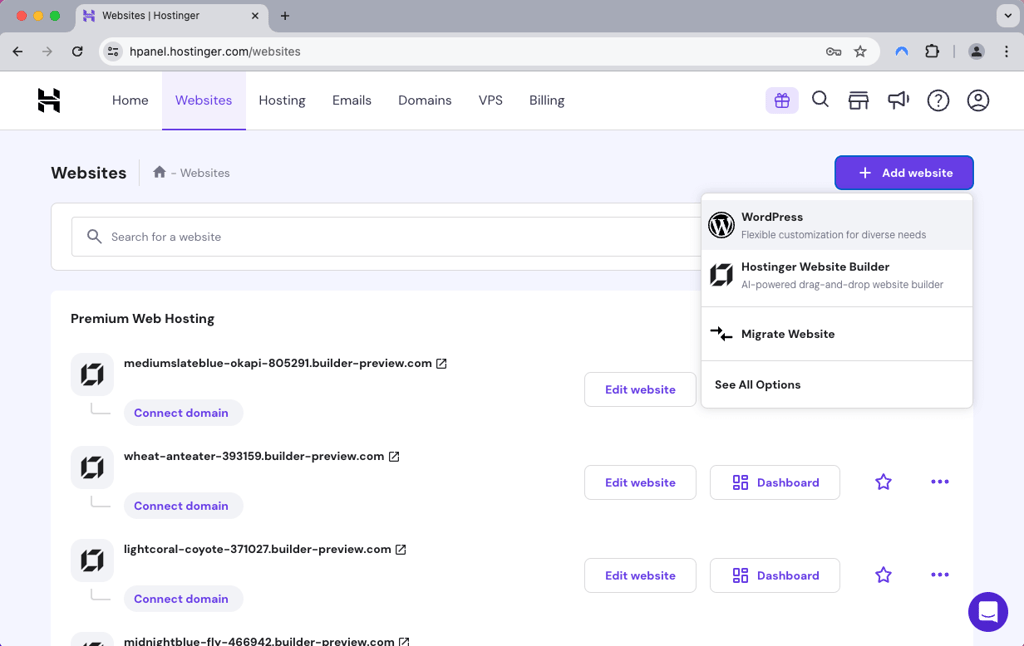This screenshot has height=646, width=1024.
Task: Open more options for lightcoral-coyote website
Action: pyautogui.click(x=940, y=575)
